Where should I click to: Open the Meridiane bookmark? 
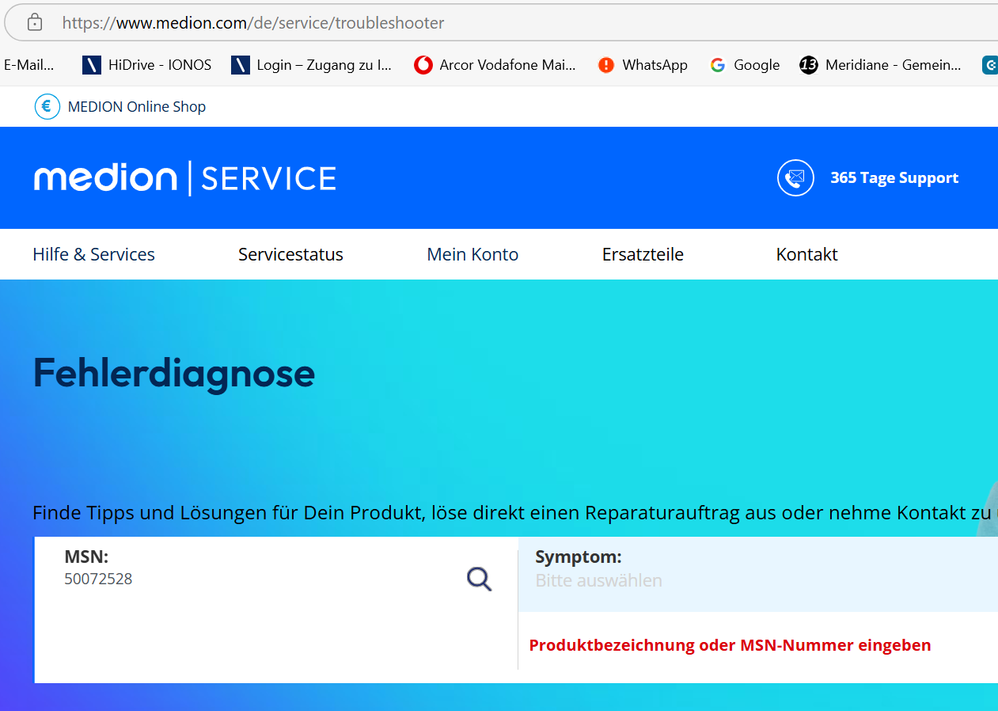tap(880, 65)
